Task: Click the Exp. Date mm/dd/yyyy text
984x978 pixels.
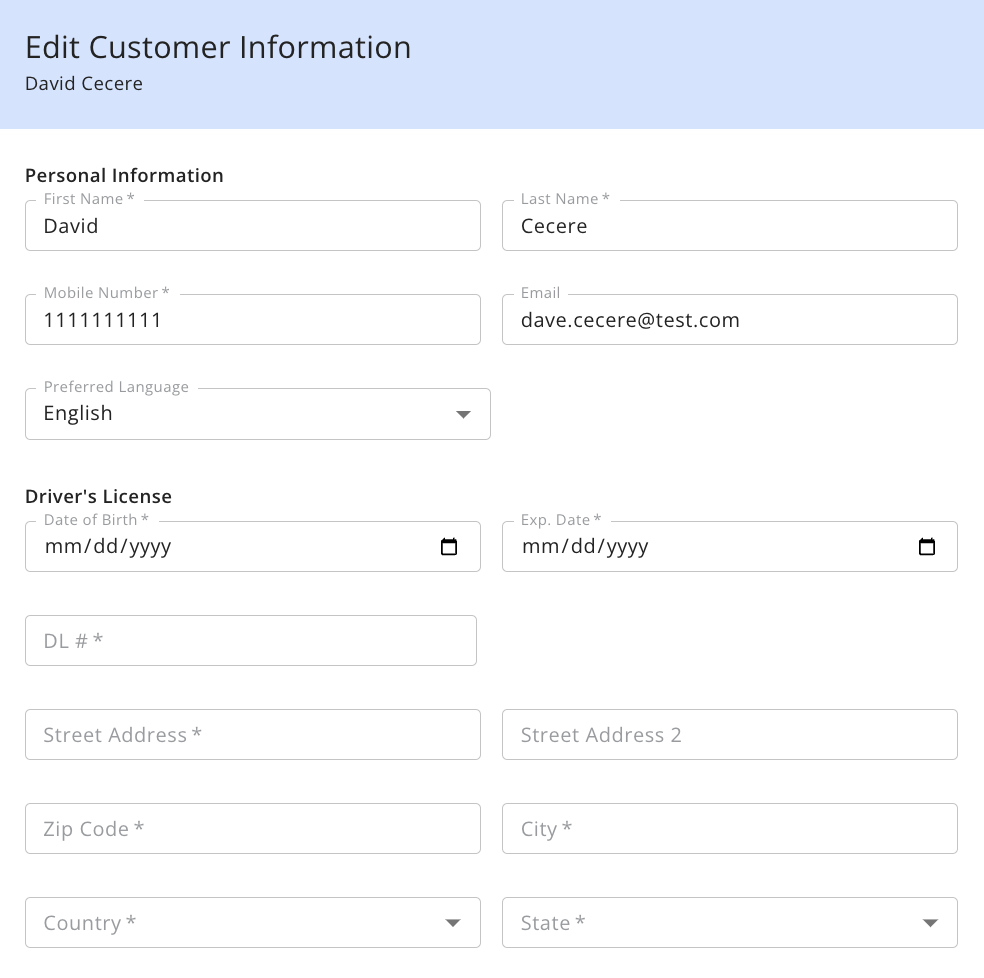Action: click(585, 547)
